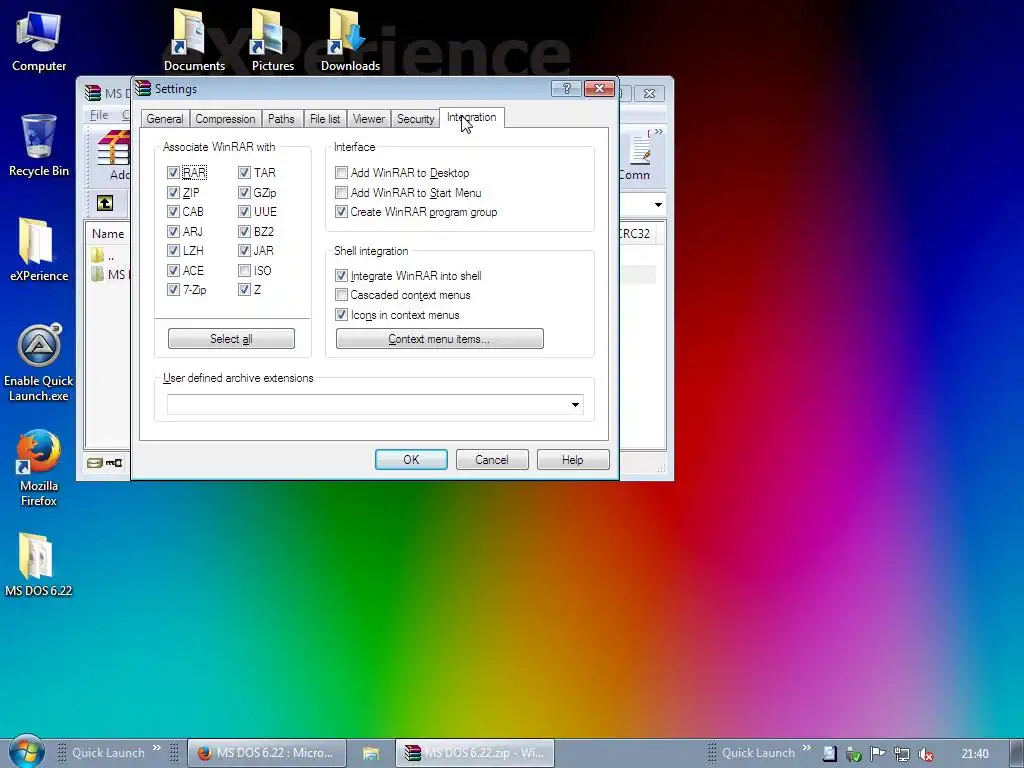The height and width of the screenshot is (768, 1024).
Task: Open File menu in WinRAR window
Action: click(99, 115)
